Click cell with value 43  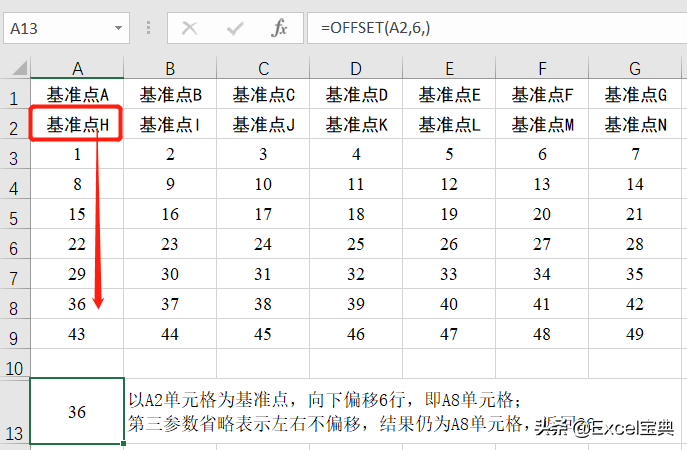click(77, 334)
